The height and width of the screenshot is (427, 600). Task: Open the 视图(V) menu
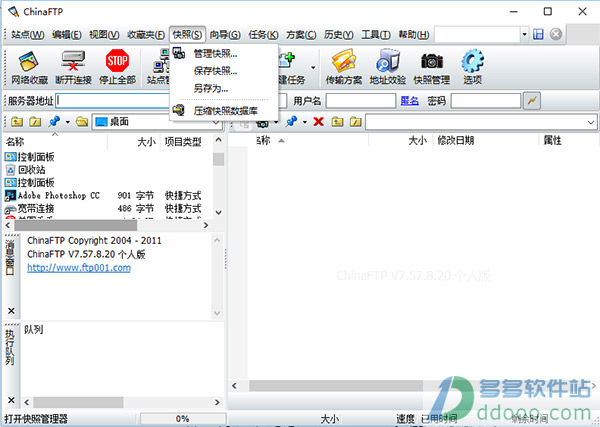[x=104, y=34]
